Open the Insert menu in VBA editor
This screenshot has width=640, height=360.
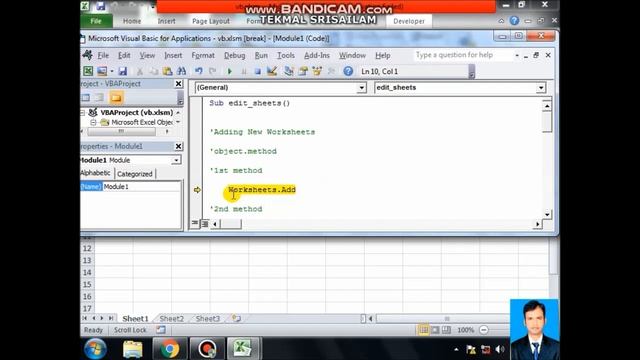click(x=173, y=55)
